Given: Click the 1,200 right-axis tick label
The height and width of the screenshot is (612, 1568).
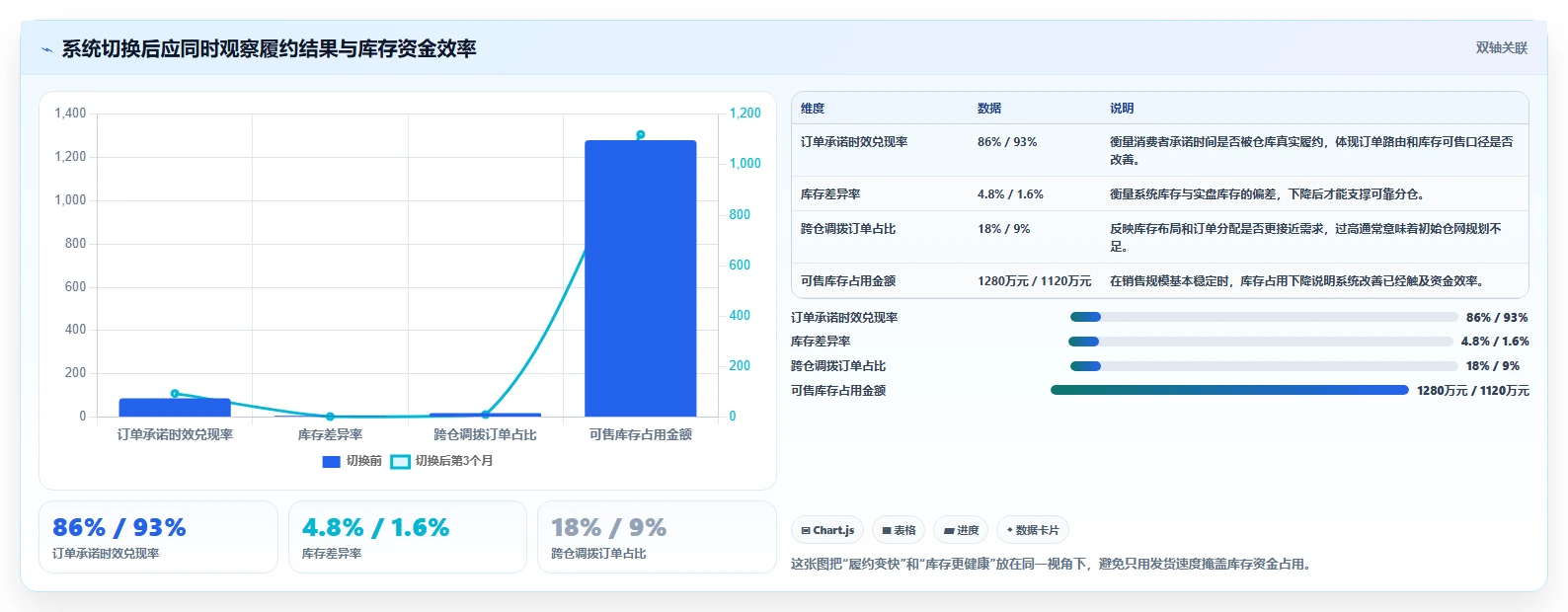Looking at the screenshot, I should pyautogui.click(x=745, y=114).
